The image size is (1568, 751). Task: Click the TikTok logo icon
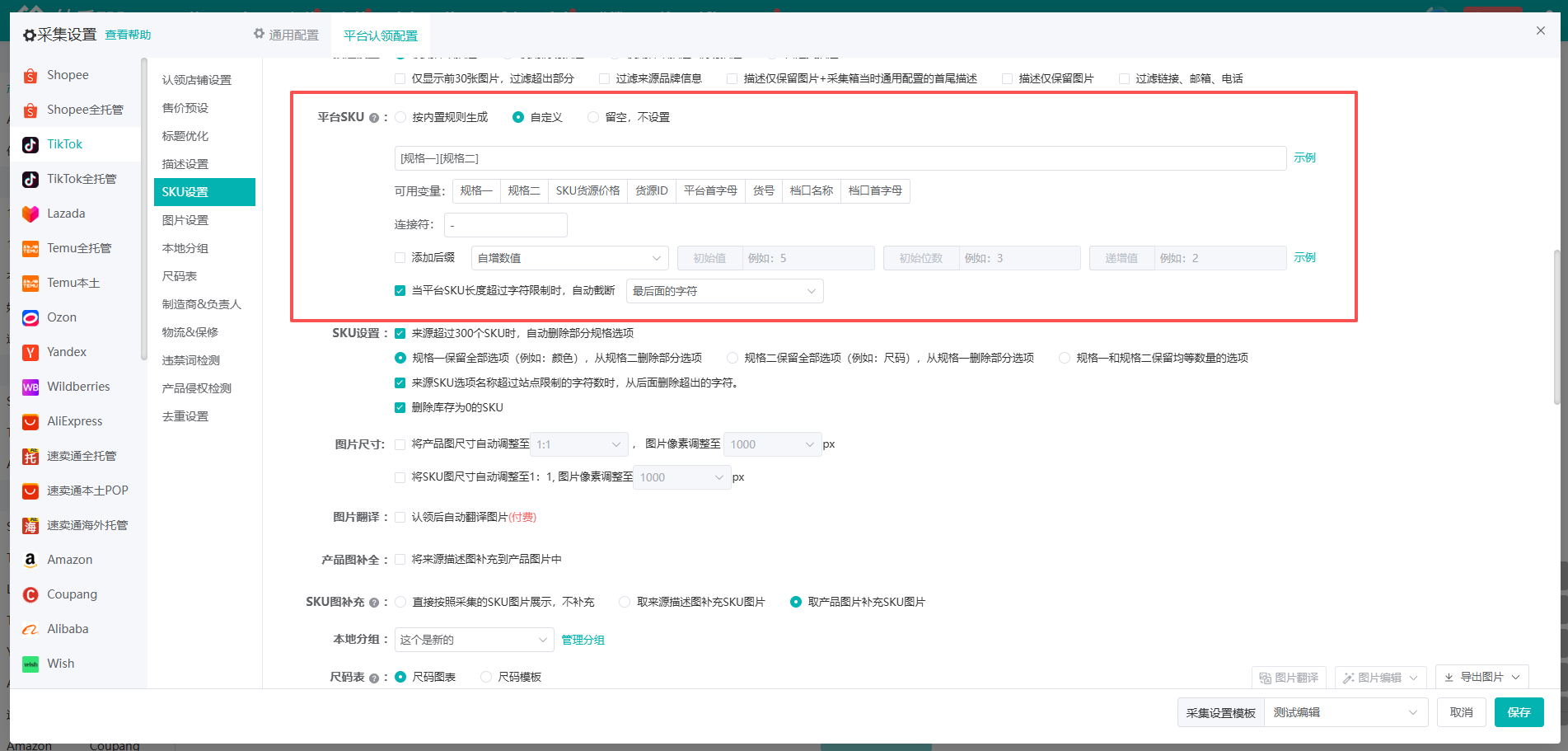[30, 144]
